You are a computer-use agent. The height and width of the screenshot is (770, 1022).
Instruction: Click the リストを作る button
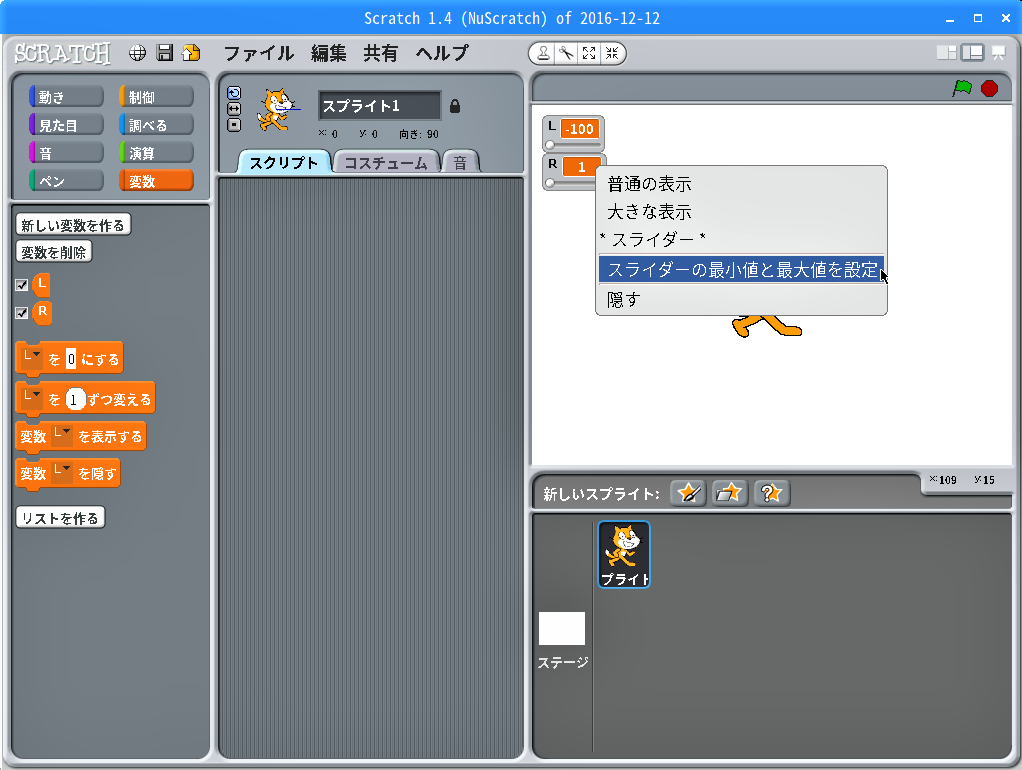60,518
